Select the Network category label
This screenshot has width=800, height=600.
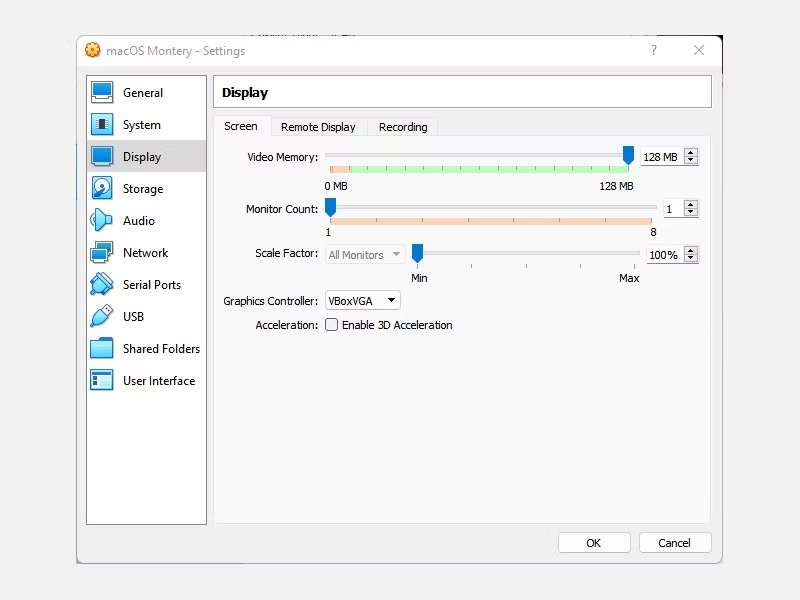[145, 253]
